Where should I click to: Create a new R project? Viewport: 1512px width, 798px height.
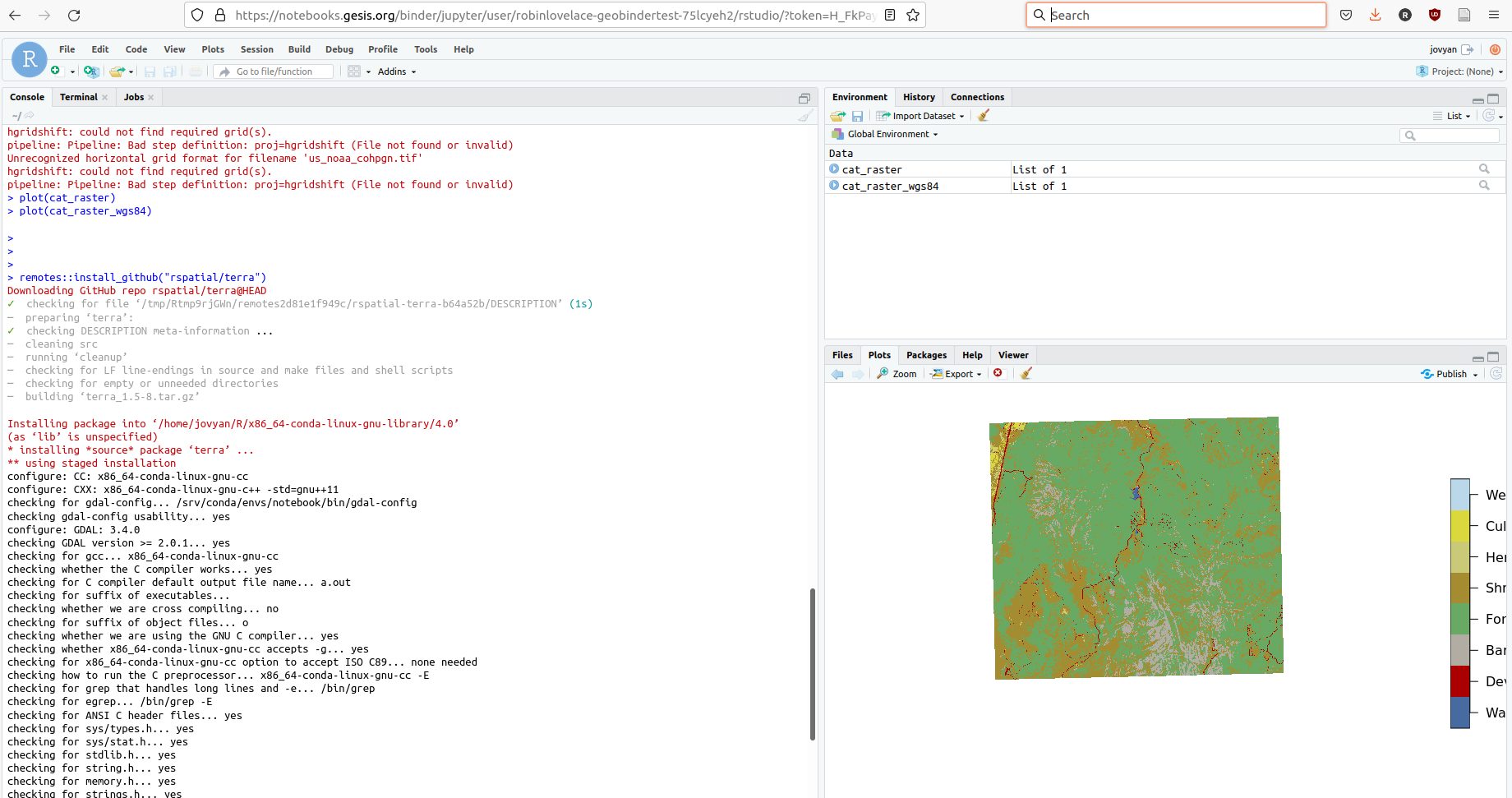tap(91, 71)
